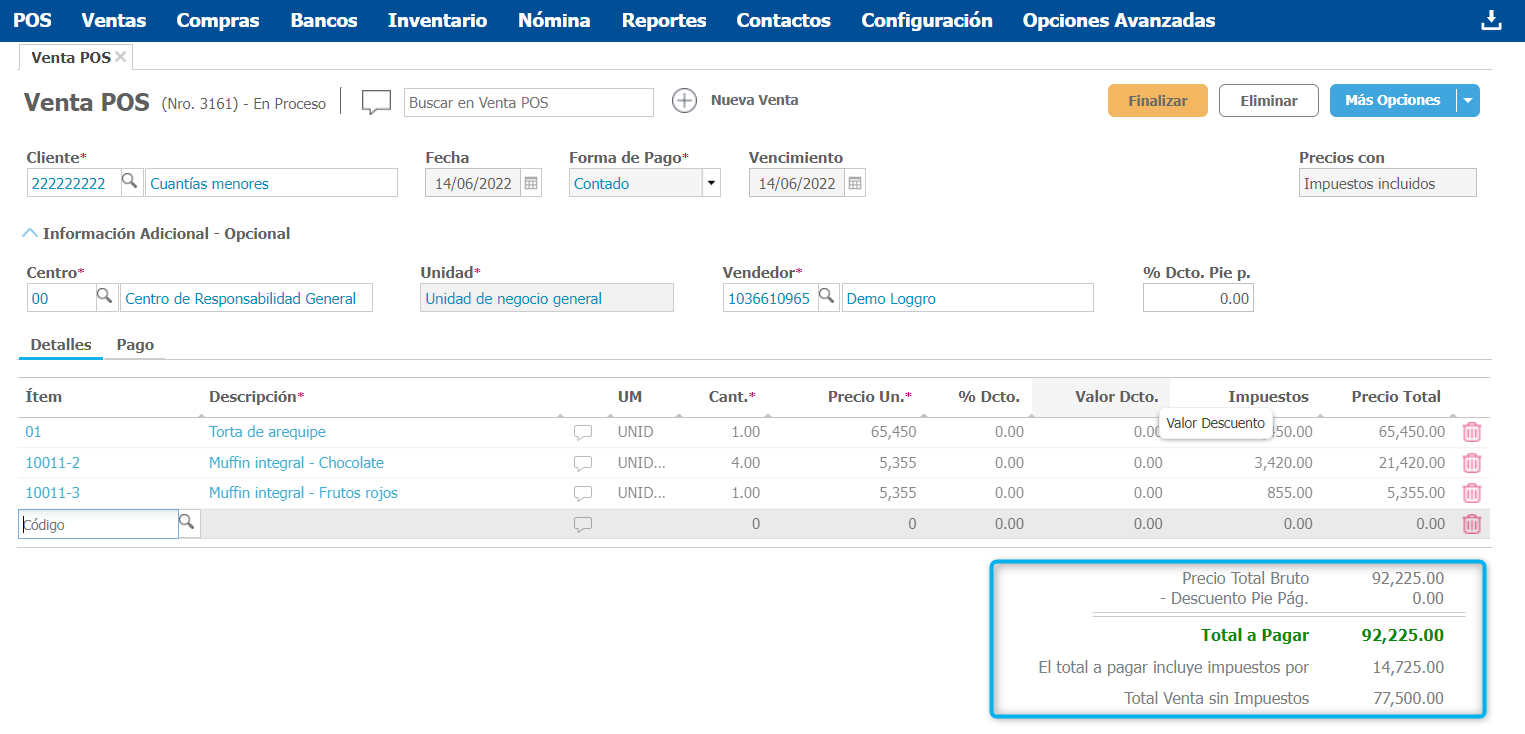Click the Código item search magnifier
Screen dimensions: 1525x734
pyautogui.click(x=188, y=523)
